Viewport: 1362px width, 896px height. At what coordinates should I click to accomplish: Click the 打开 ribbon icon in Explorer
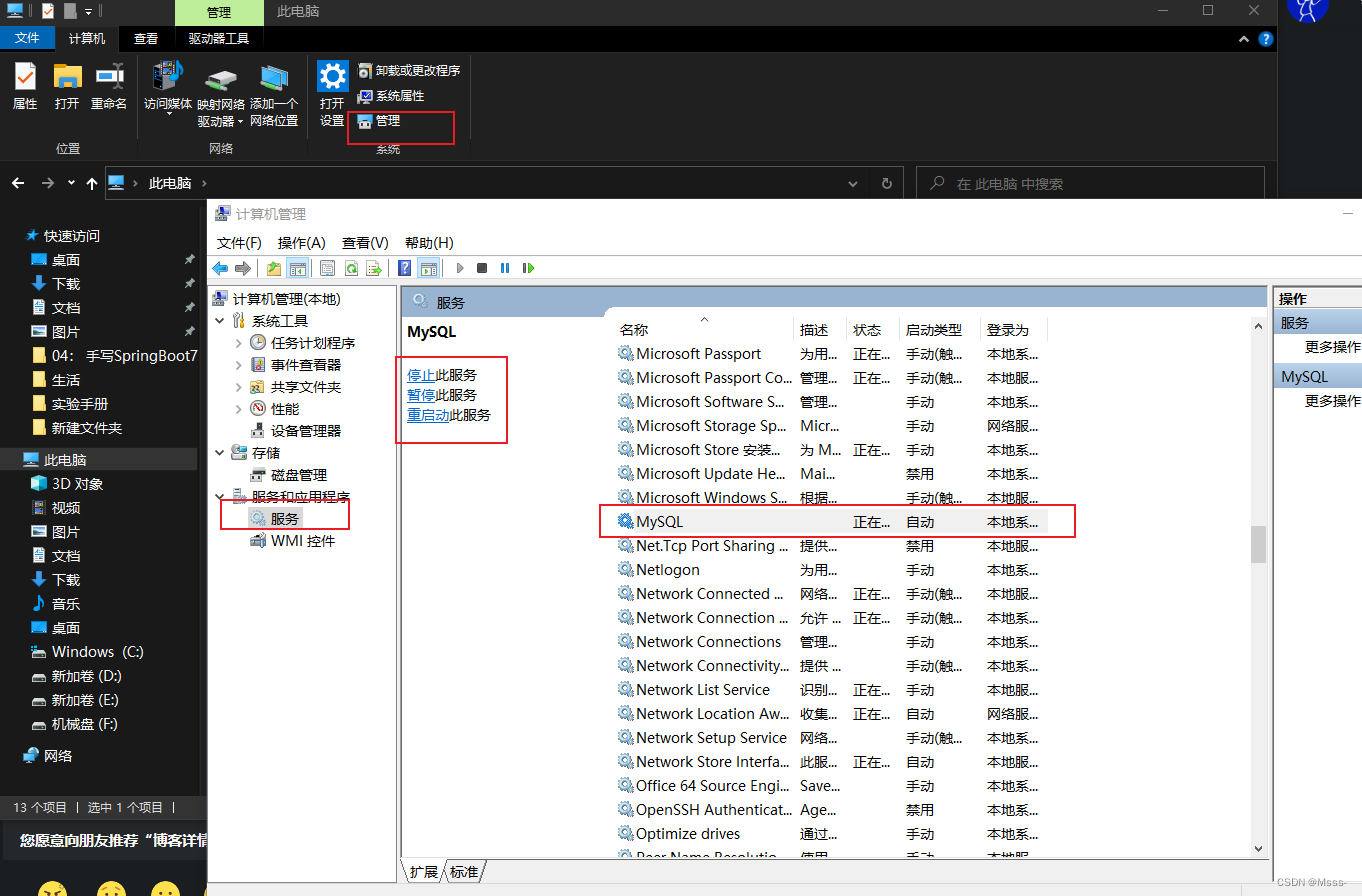click(67, 86)
